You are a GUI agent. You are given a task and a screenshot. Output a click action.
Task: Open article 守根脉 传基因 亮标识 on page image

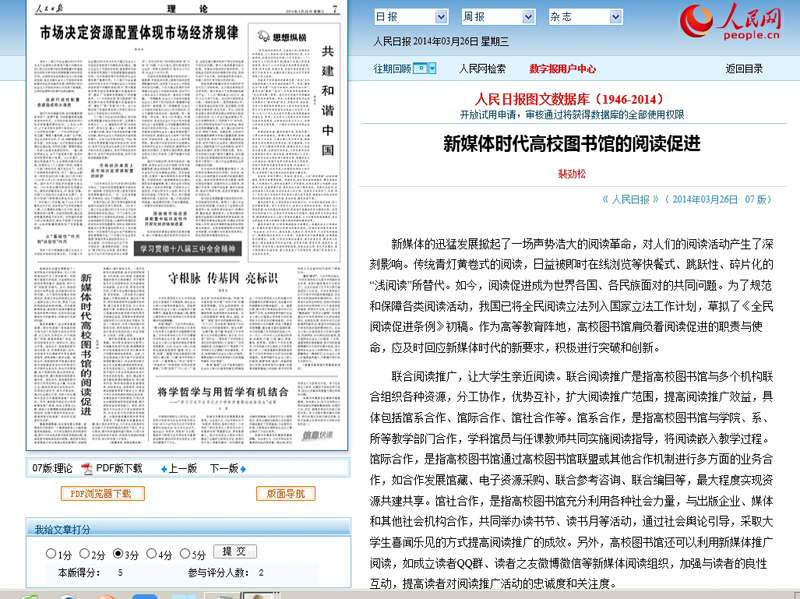click(223, 278)
